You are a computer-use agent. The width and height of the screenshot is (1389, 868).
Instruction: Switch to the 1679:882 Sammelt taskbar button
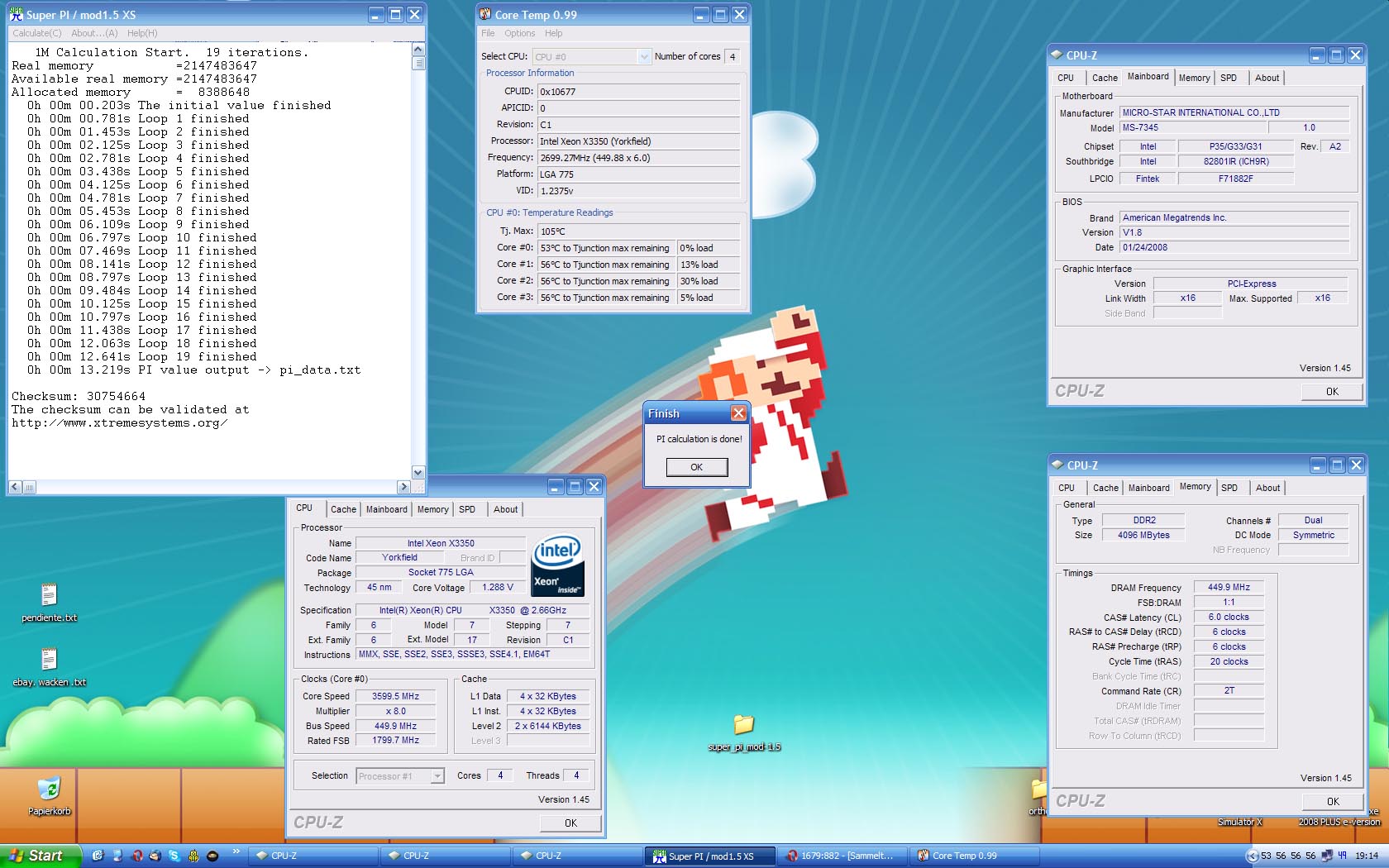tap(842, 856)
